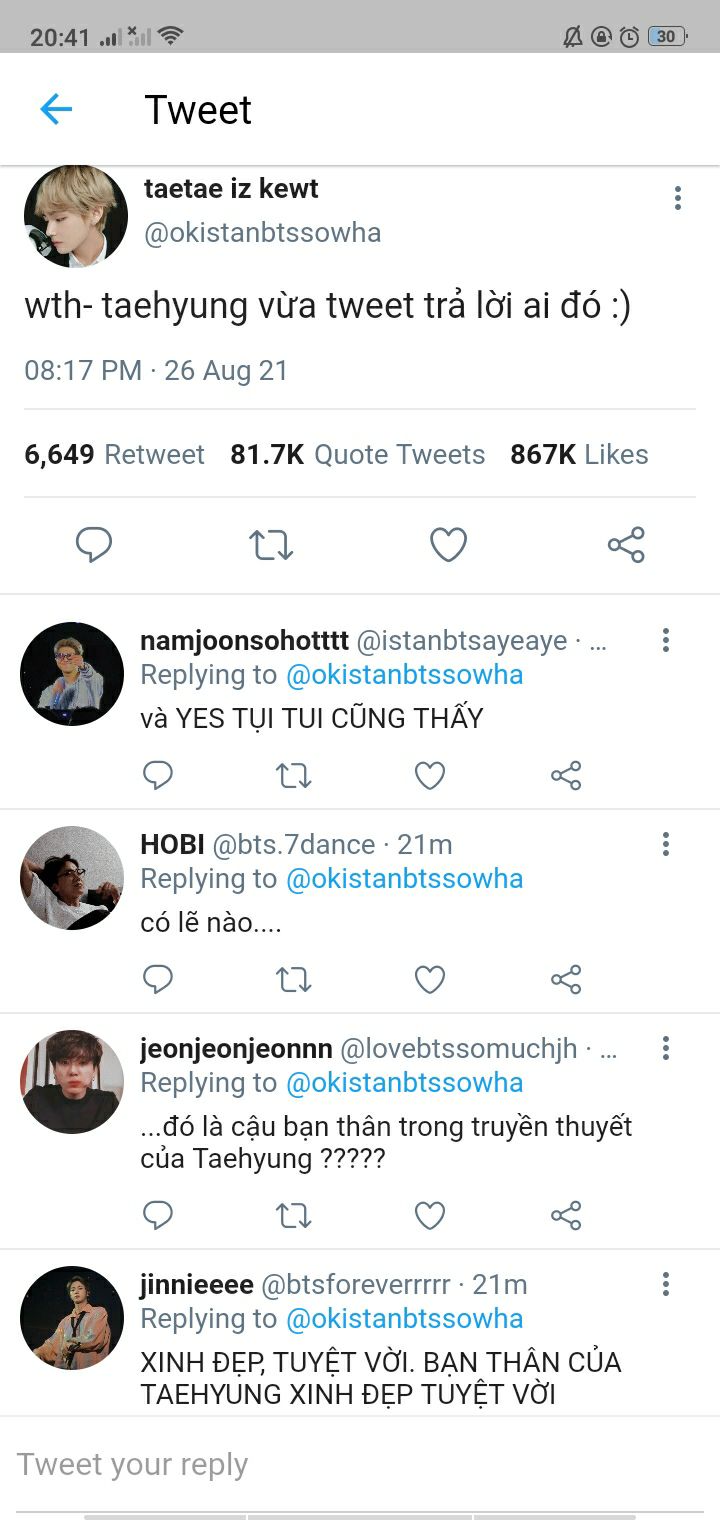Retweet HOBI's reply

point(294,979)
